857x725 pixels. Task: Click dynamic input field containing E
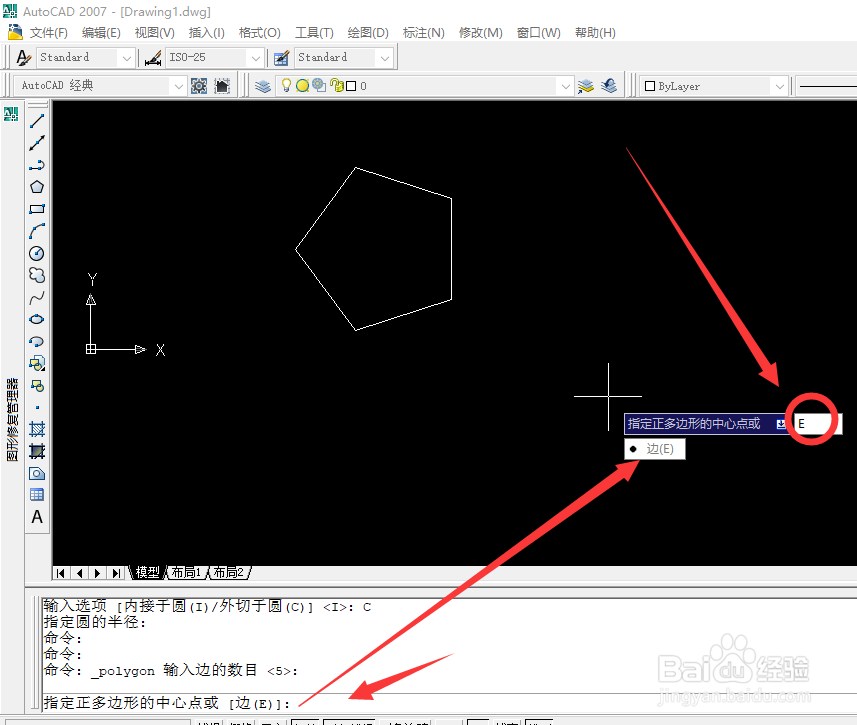point(817,424)
